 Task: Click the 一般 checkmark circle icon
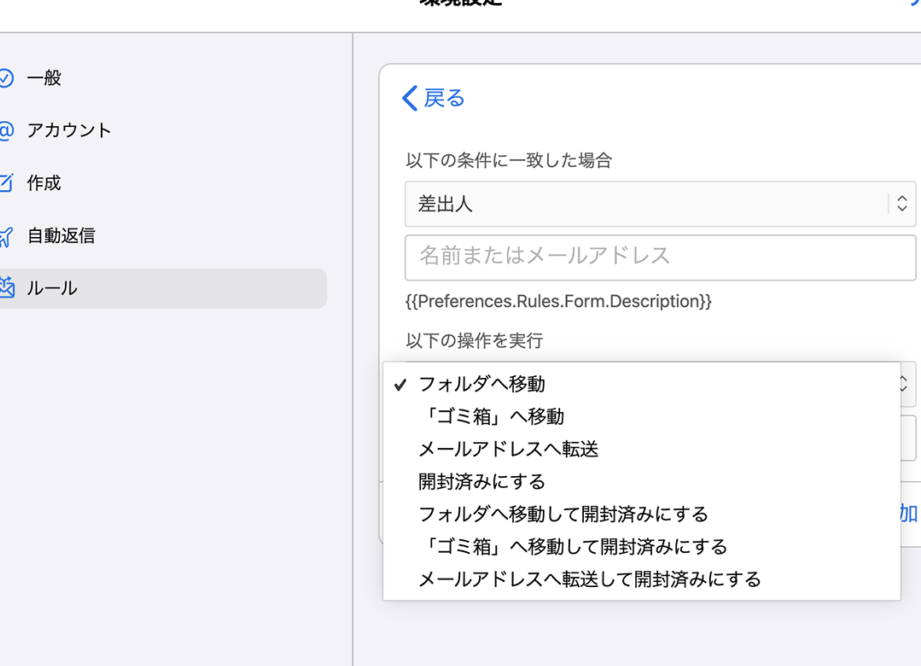click(6, 78)
